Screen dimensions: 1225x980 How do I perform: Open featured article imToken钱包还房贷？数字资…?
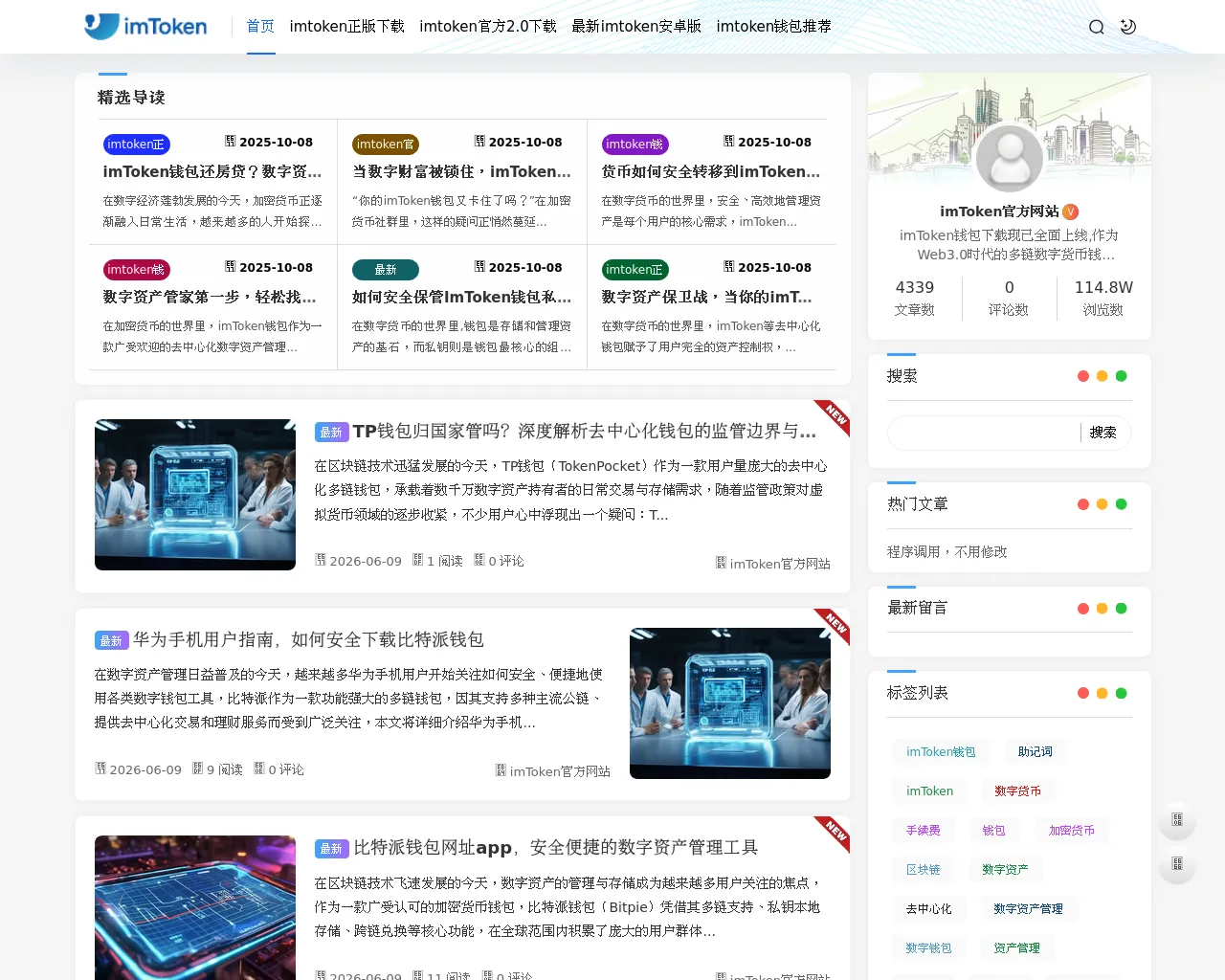pyautogui.click(x=212, y=171)
